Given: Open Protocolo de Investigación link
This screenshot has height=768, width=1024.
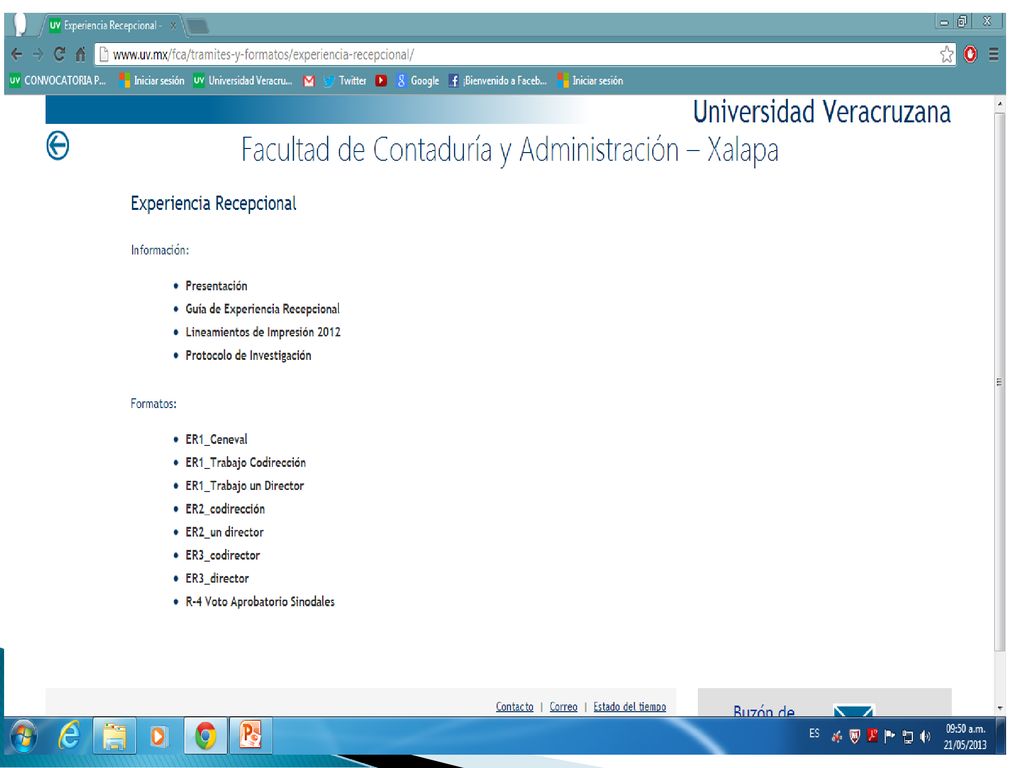Looking at the screenshot, I should [248, 355].
